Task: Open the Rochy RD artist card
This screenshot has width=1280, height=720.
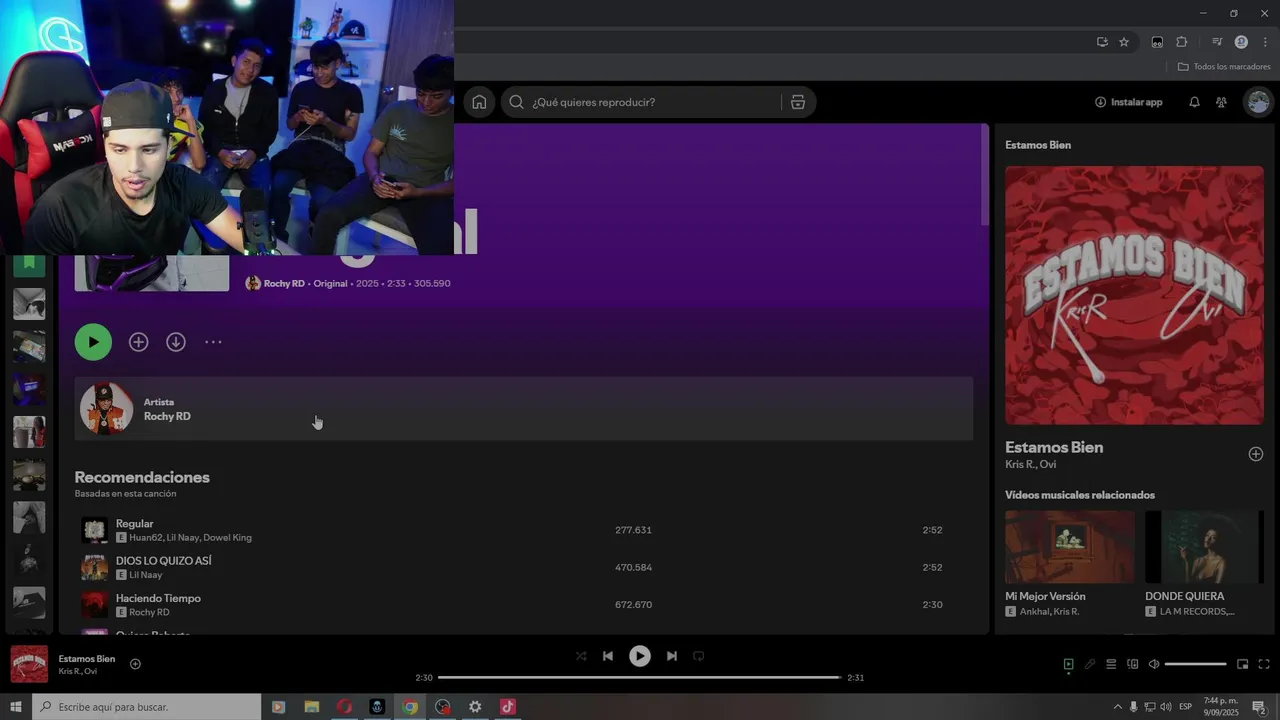Action: (x=523, y=408)
